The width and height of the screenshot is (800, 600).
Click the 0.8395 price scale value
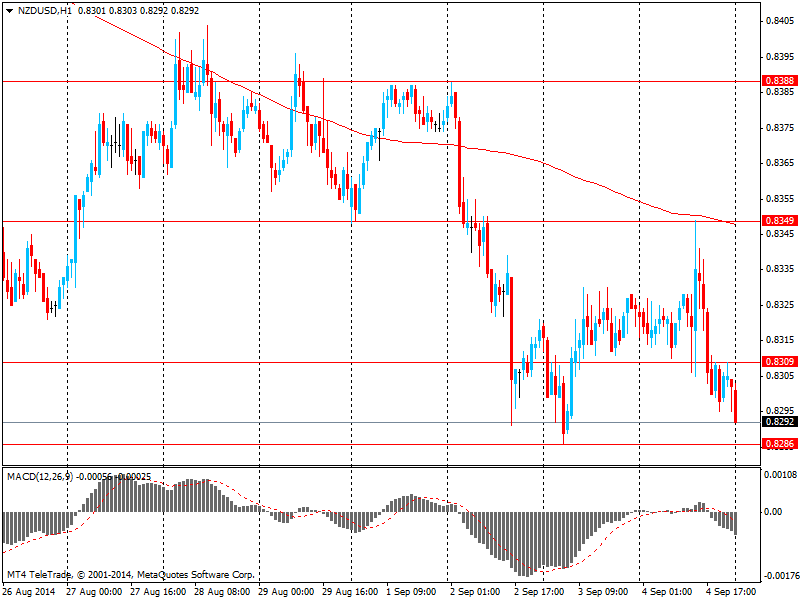click(x=780, y=57)
